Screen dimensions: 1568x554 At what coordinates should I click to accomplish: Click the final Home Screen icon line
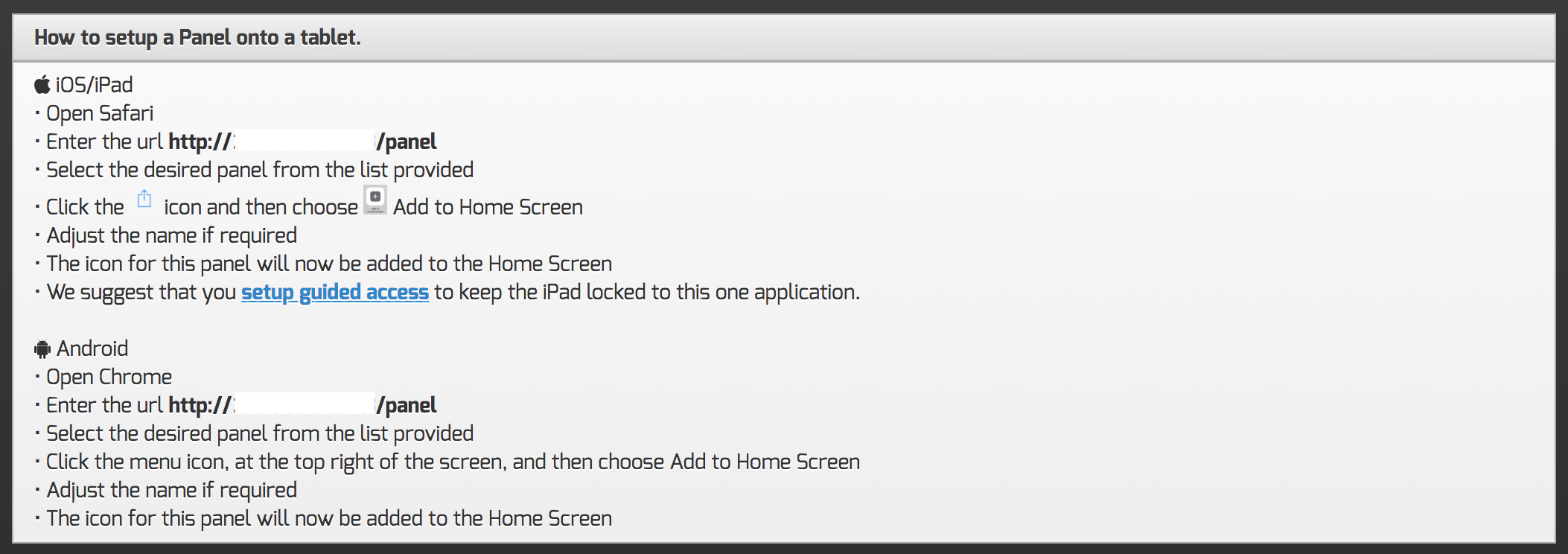tap(329, 518)
